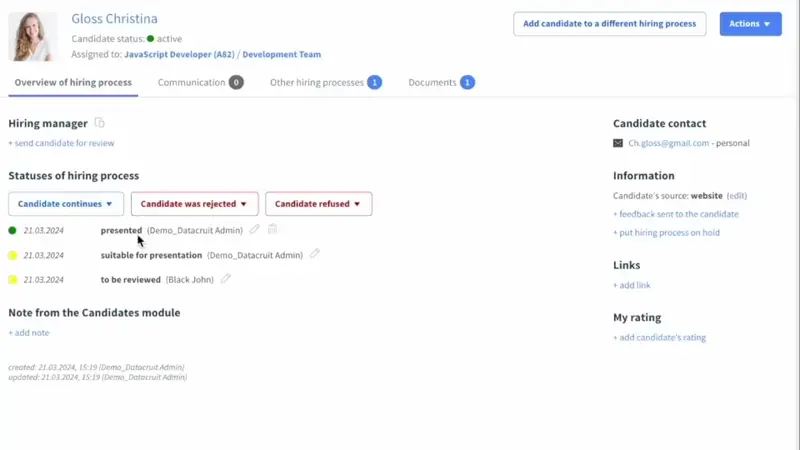Open the 'Candidate refused' dropdown
Screen dimensions: 800x450
318,204
